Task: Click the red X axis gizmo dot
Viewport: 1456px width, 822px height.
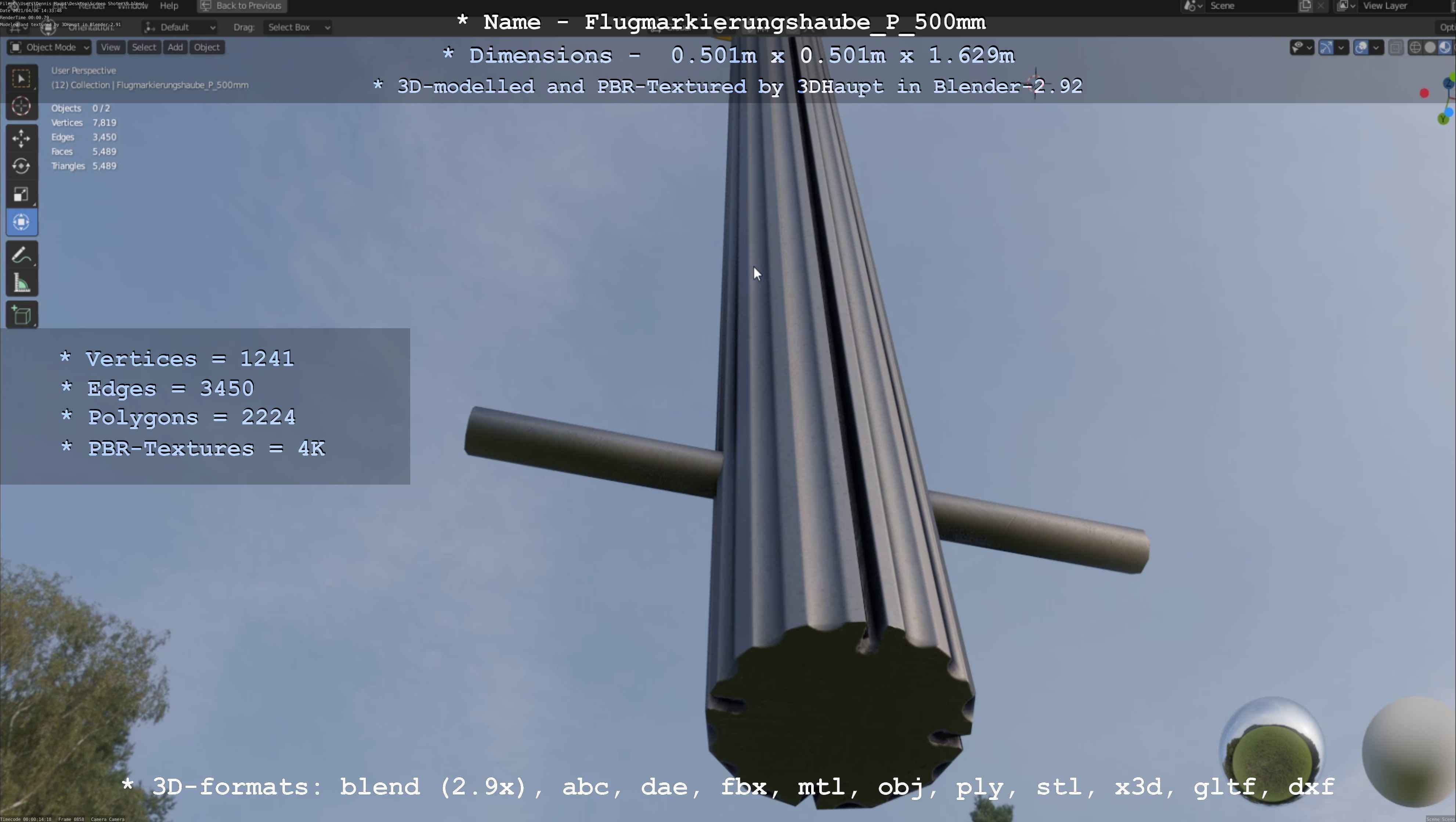Action: (1424, 93)
